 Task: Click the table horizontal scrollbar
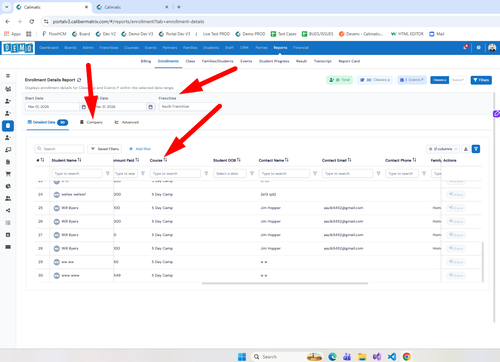[x=285, y=283]
